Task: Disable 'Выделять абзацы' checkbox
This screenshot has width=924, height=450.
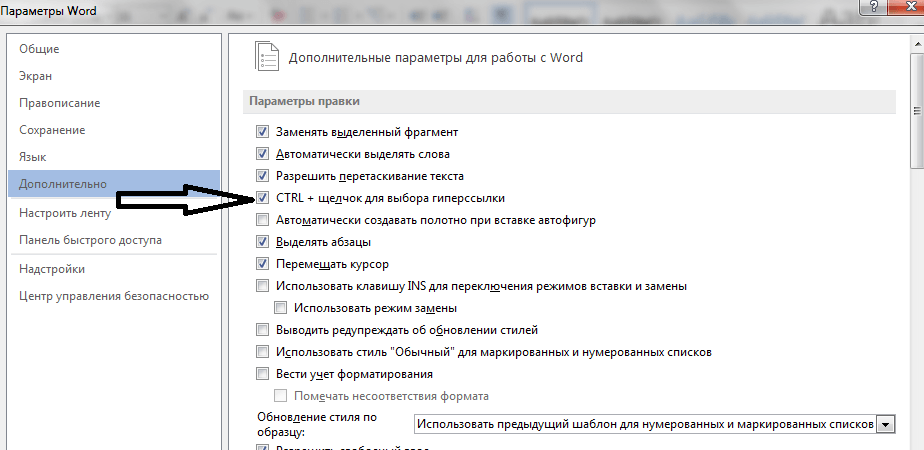Action: (263, 242)
